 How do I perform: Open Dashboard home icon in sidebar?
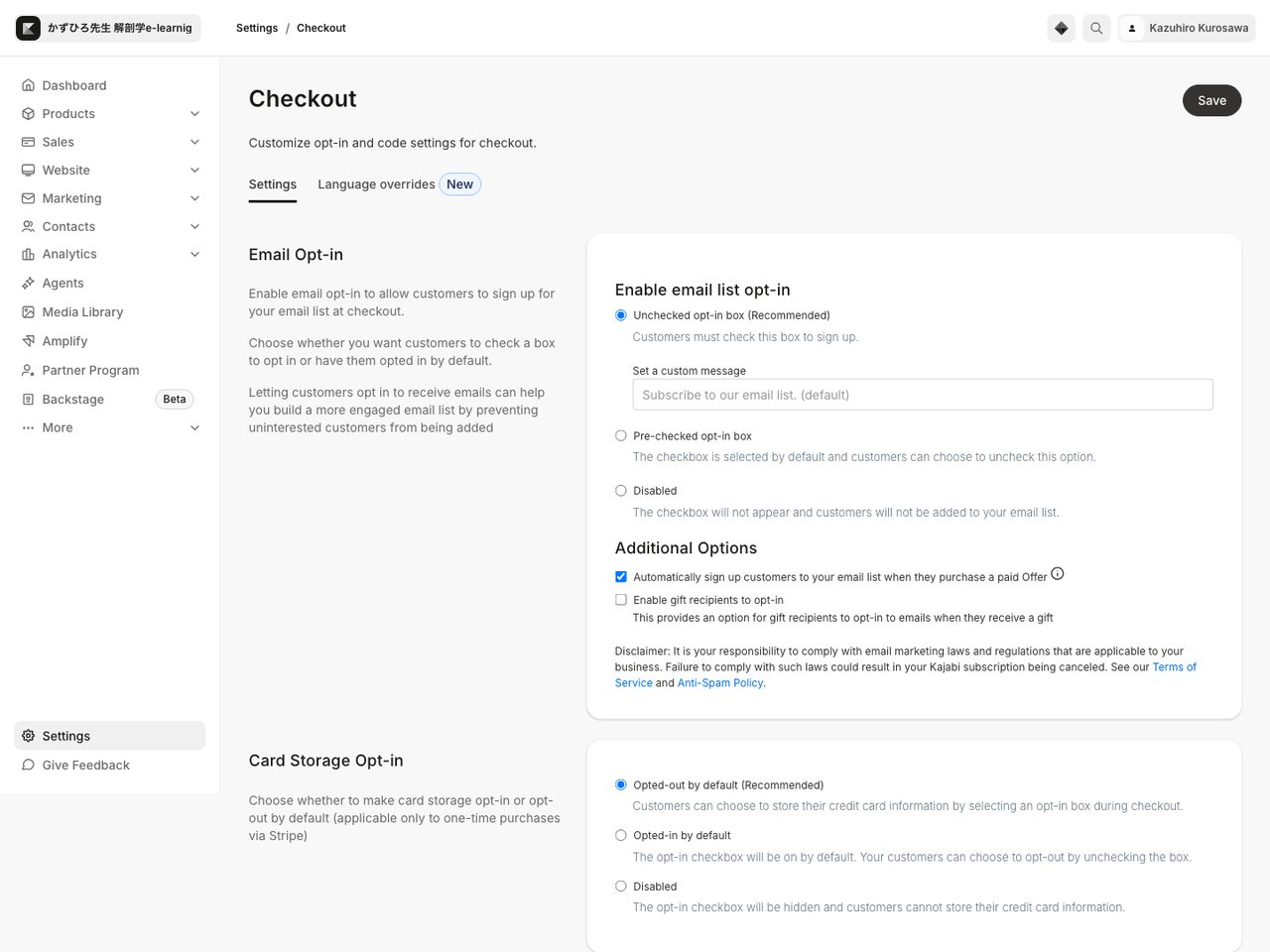pyautogui.click(x=28, y=85)
